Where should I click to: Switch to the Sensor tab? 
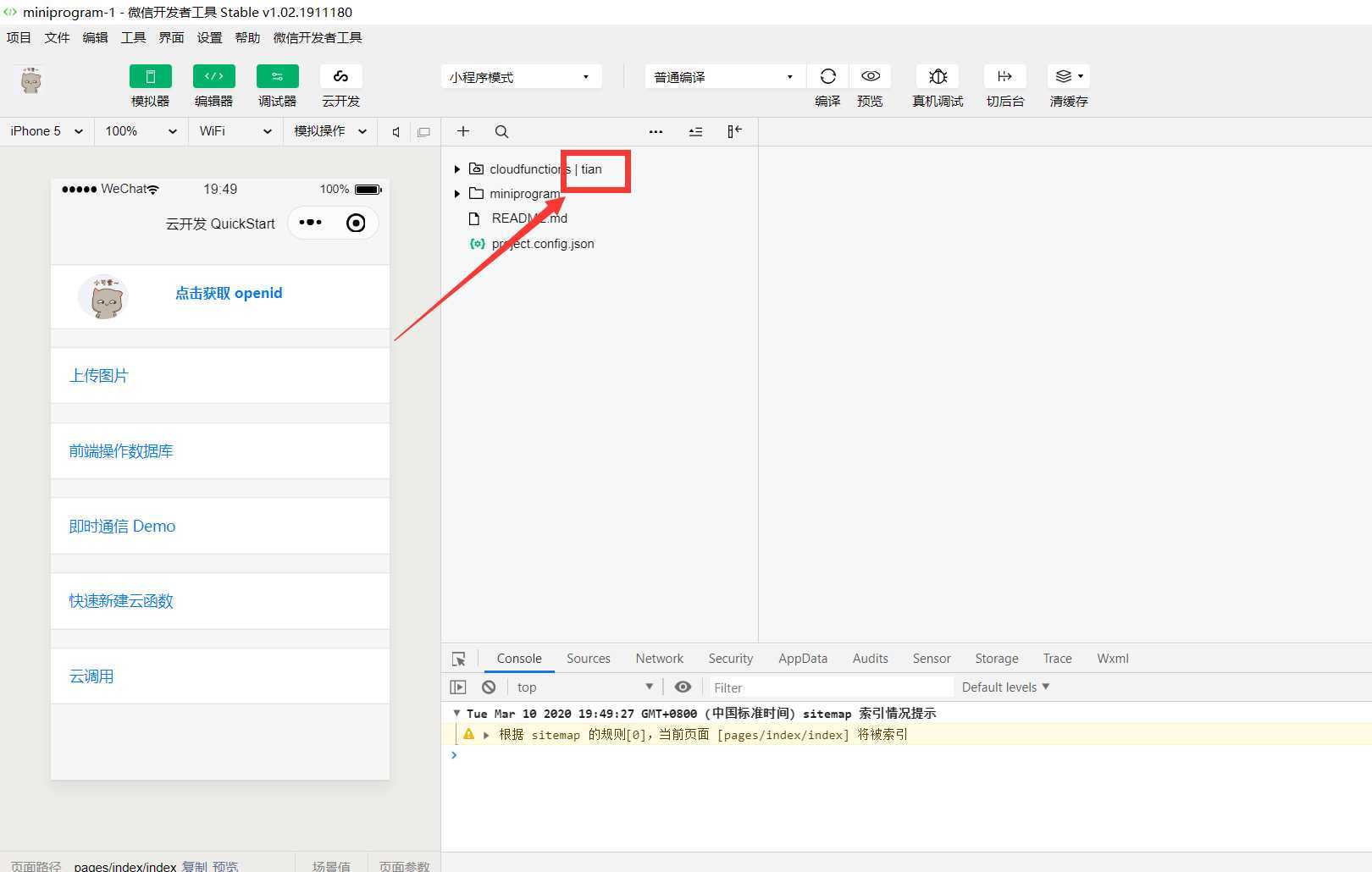coord(932,659)
